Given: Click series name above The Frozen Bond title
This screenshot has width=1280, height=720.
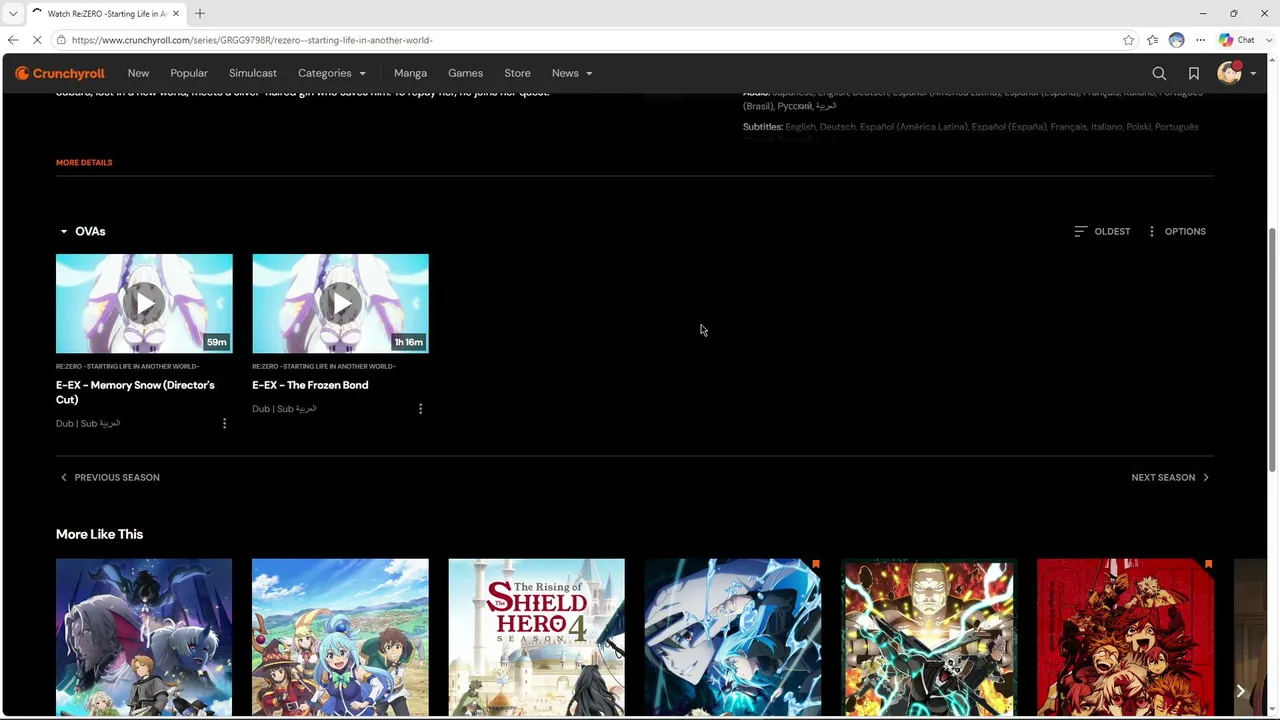Looking at the screenshot, I should tap(324, 366).
